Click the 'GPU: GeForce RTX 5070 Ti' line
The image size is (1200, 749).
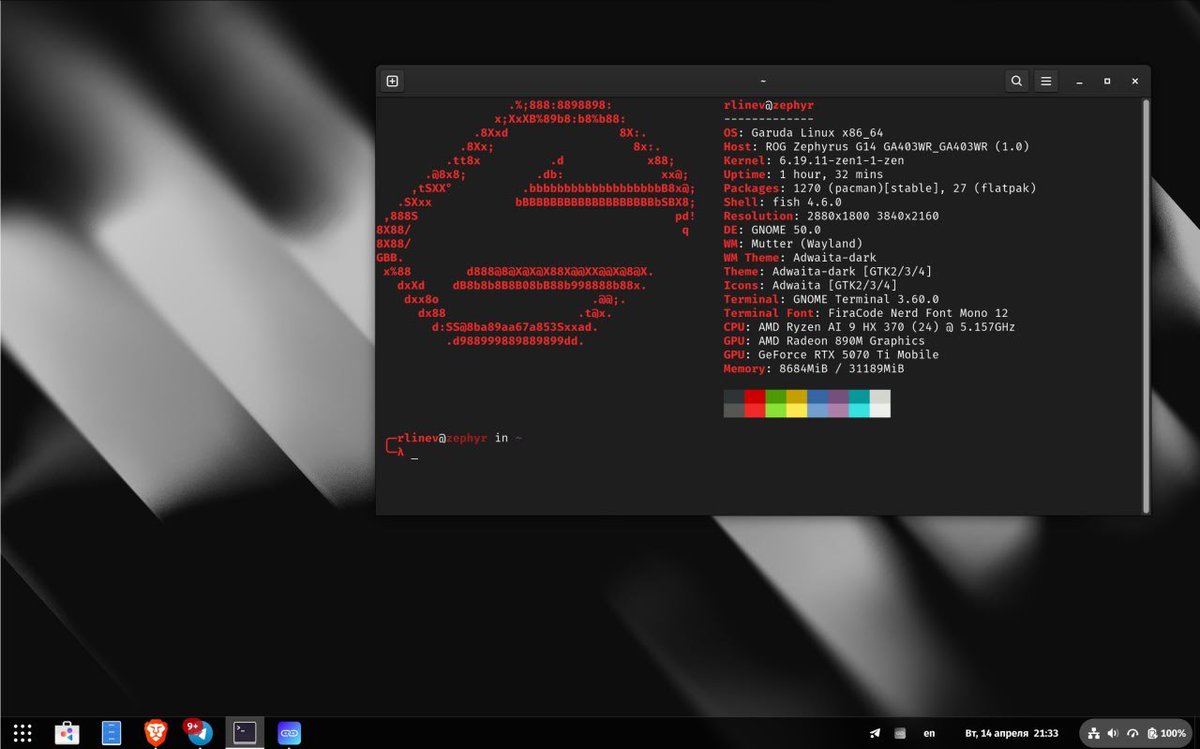(x=831, y=355)
